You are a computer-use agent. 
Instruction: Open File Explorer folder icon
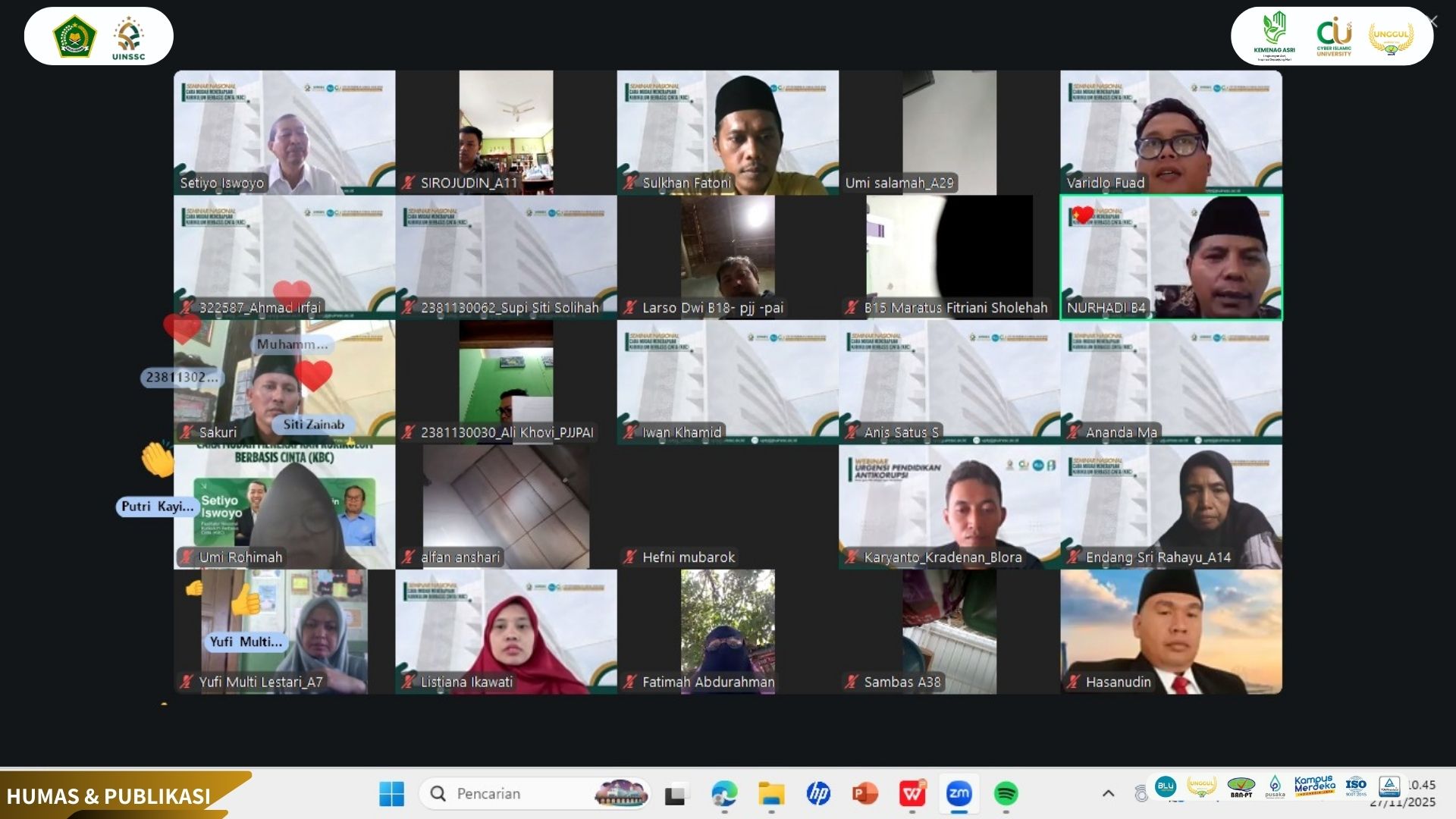771,794
